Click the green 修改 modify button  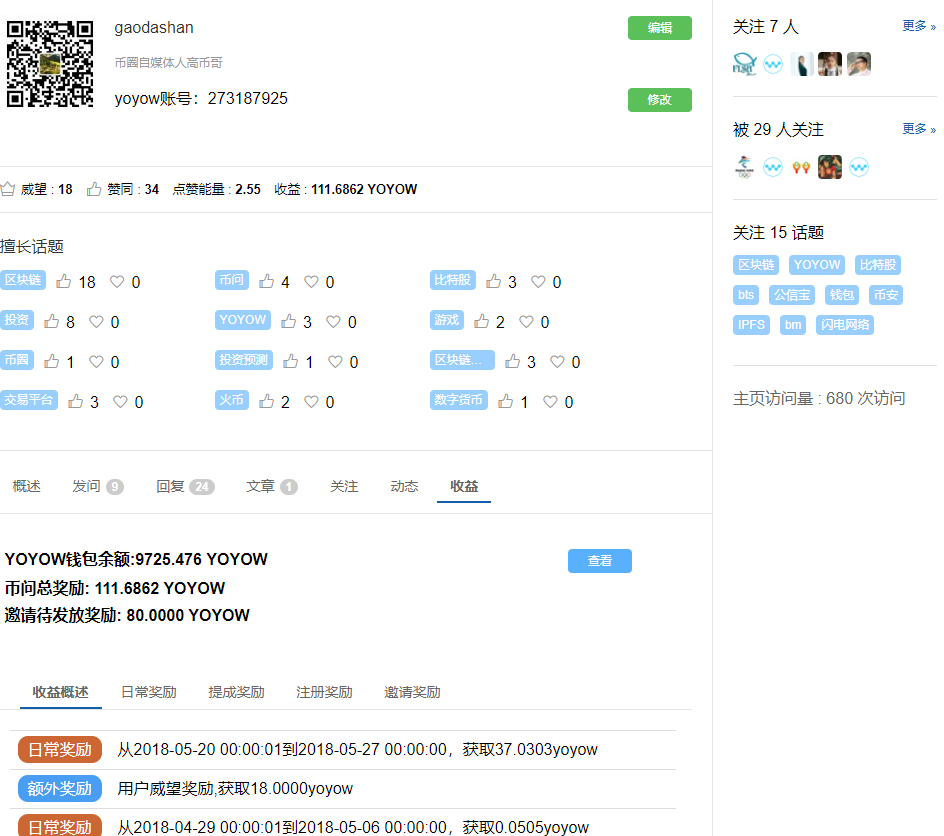click(x=659, y=100)
